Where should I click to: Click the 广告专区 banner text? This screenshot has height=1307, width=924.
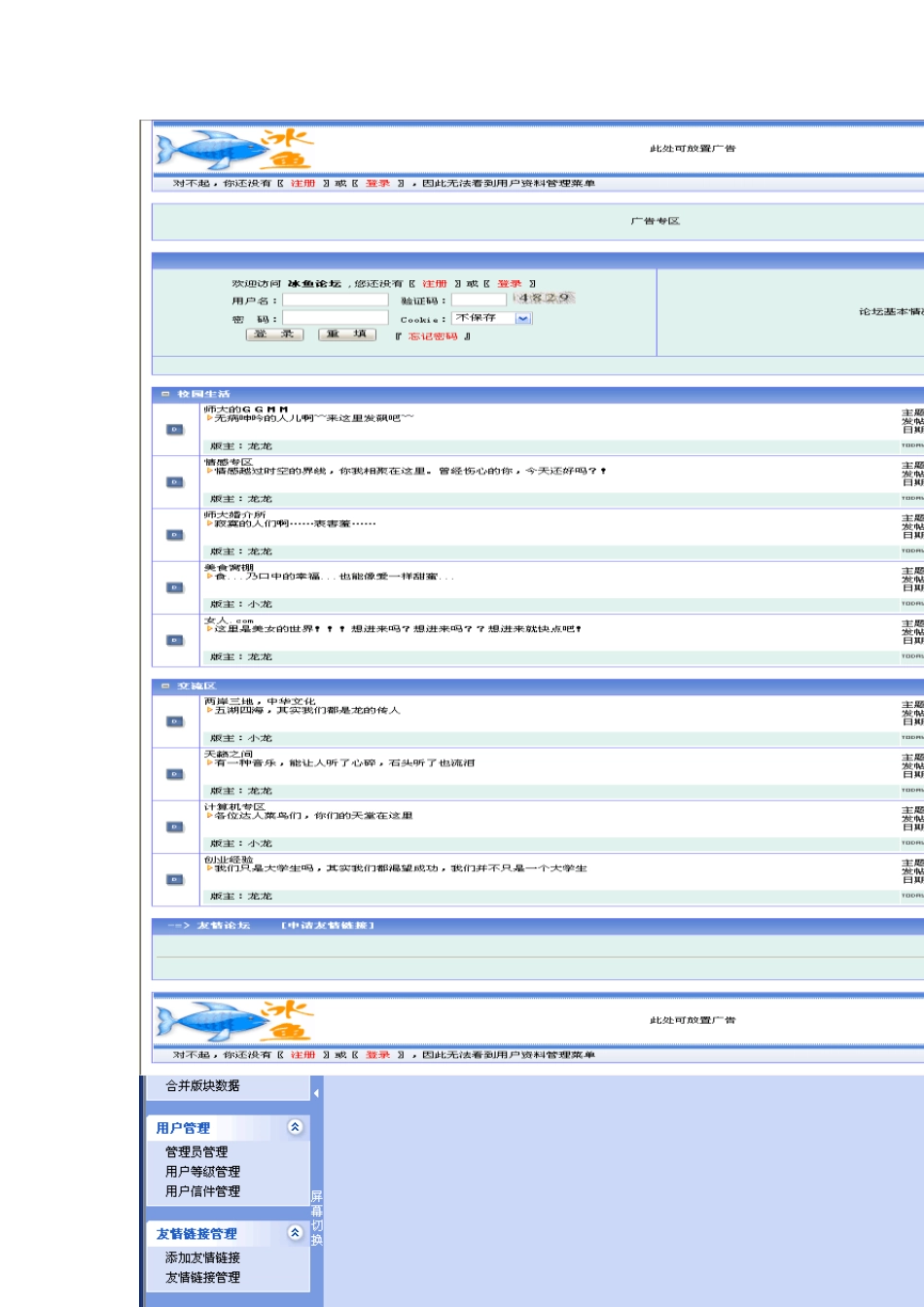point(655,221)
